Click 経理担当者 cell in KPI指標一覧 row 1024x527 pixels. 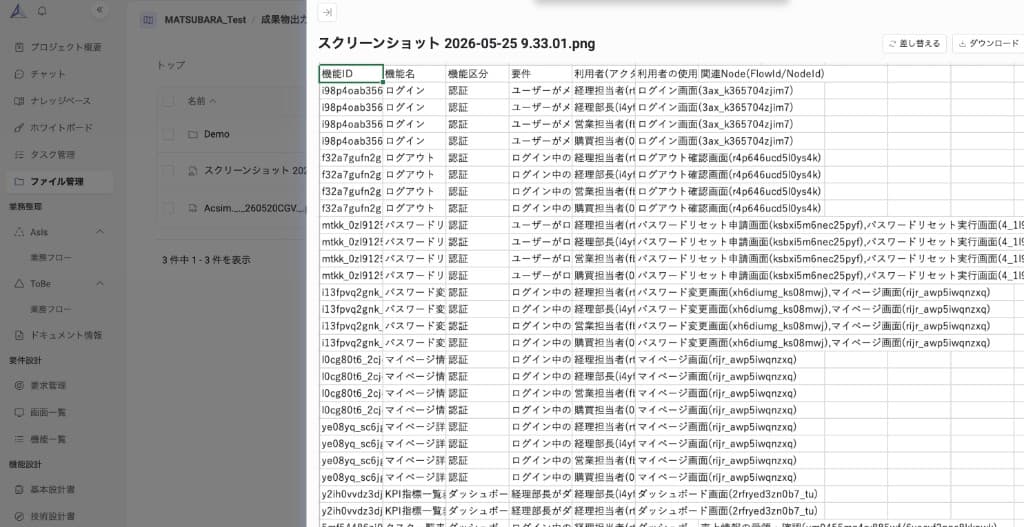[x=604, y=511]
